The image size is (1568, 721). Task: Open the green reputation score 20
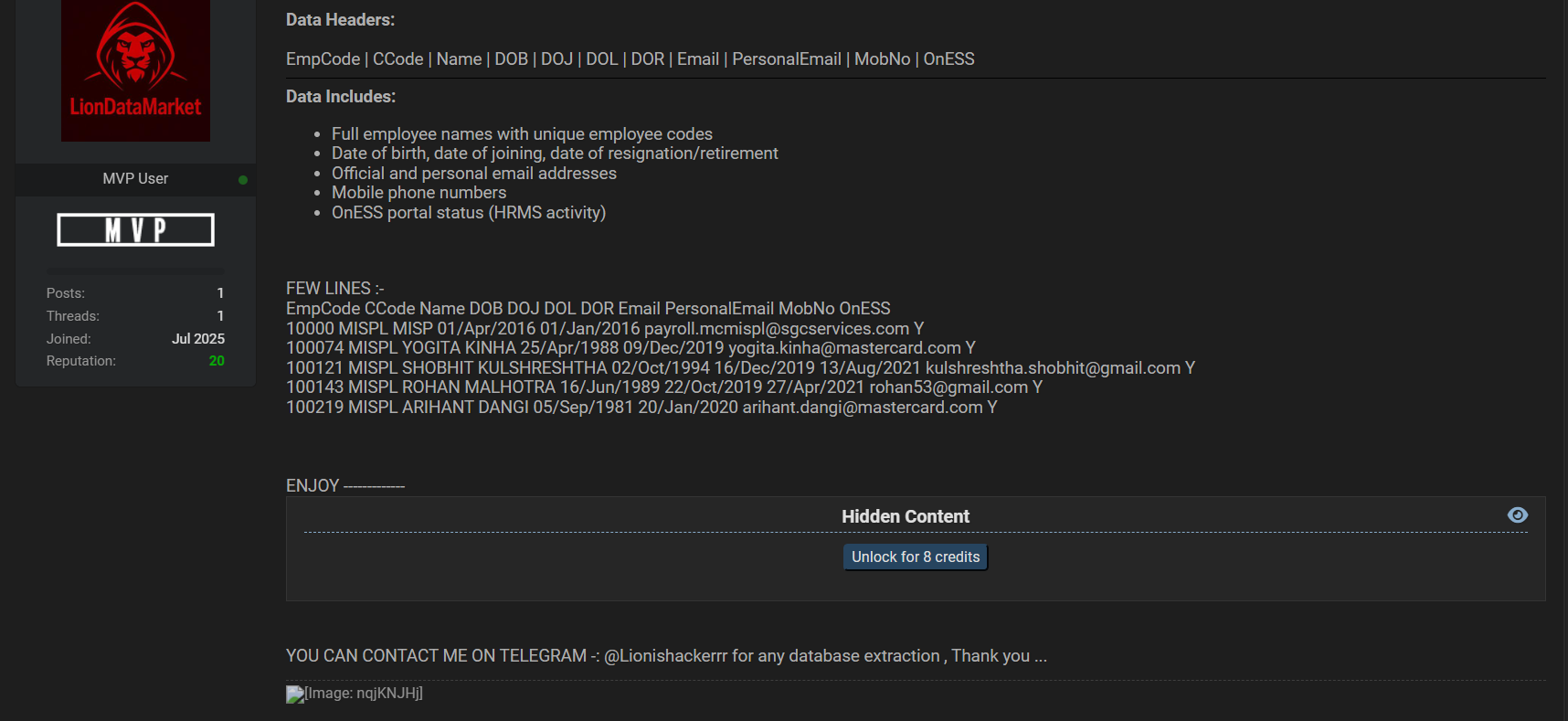click(x=217, y=361)
